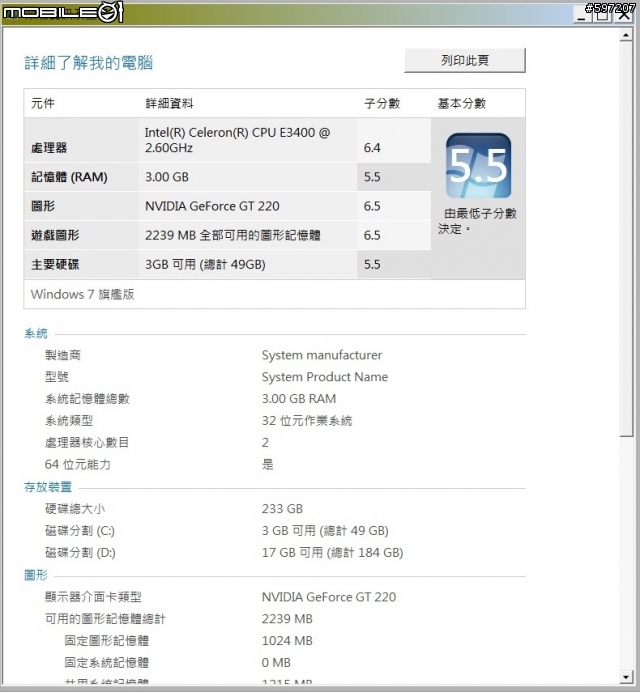Click the 詳細了解我的電腦 page title
Image resolution: width=640 pixels, height=693 pixels.
[x=88, y=63]
